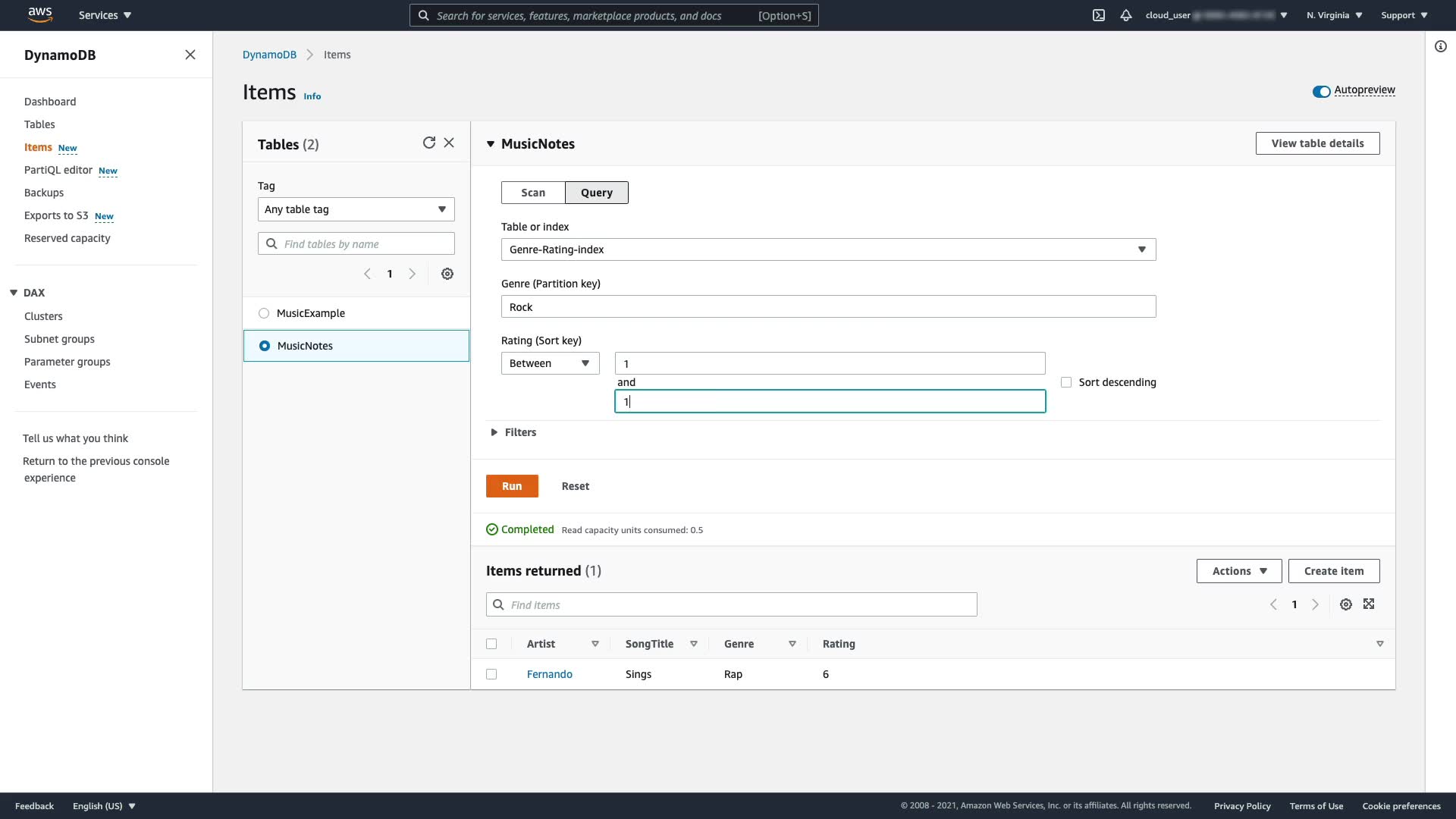Open info panel icon at right edge
The width and height of the screenshot is (1456, 819).
[x=1440, y=46]
